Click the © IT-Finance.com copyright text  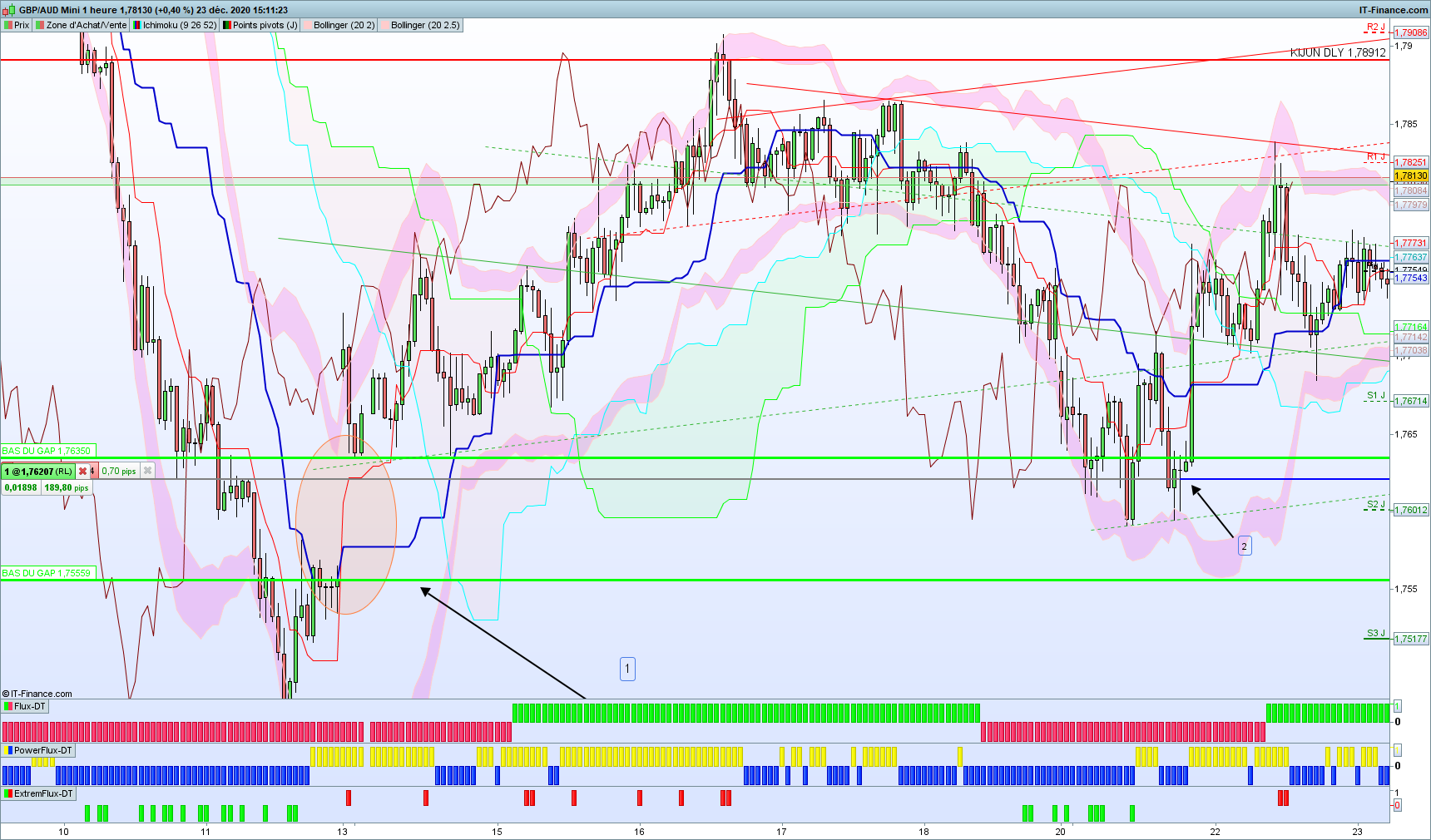(37, 694)
